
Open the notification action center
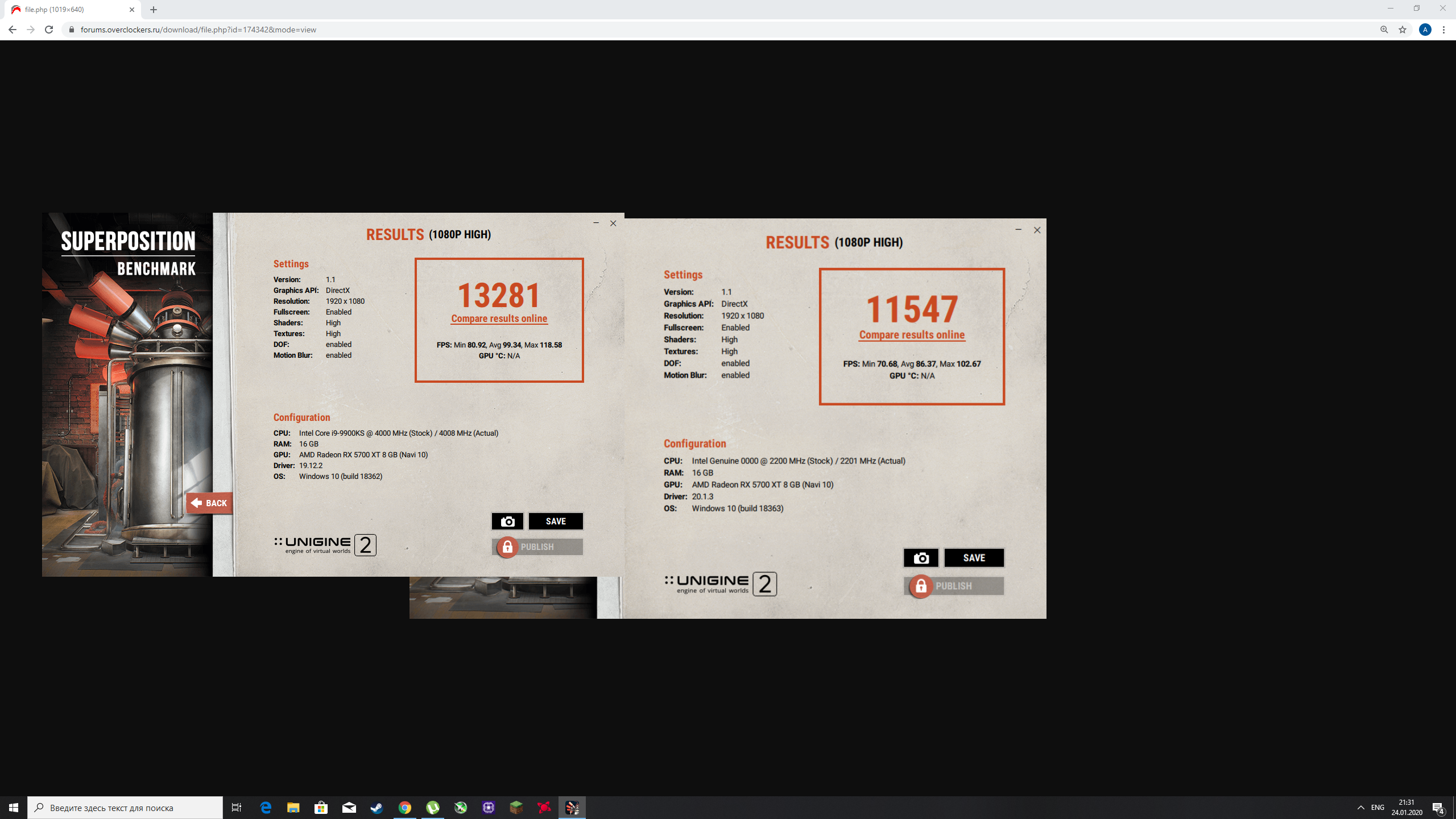click(1438, 808)
